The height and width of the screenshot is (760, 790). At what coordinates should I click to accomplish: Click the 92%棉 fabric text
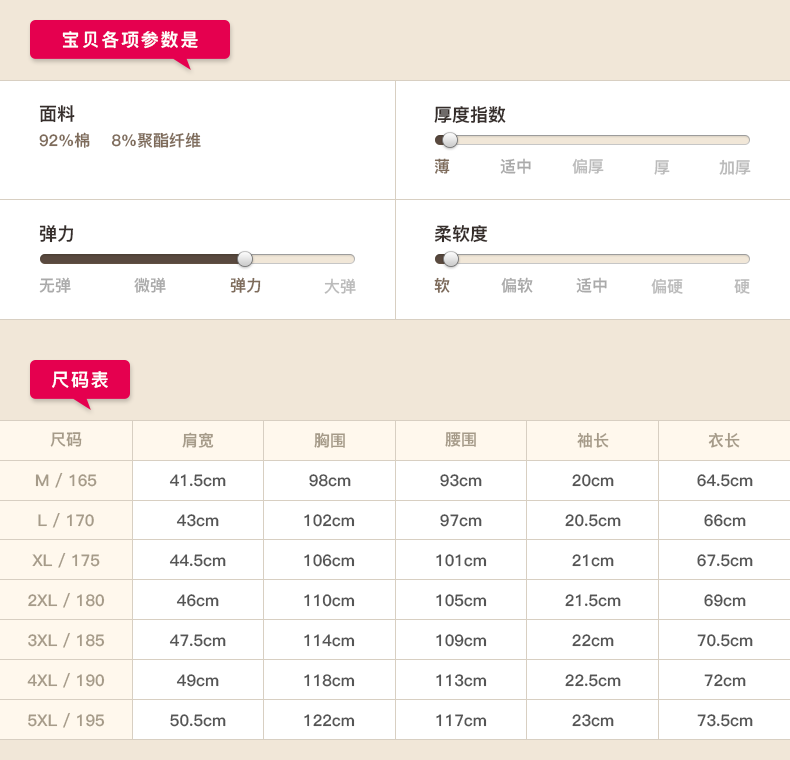64,141
